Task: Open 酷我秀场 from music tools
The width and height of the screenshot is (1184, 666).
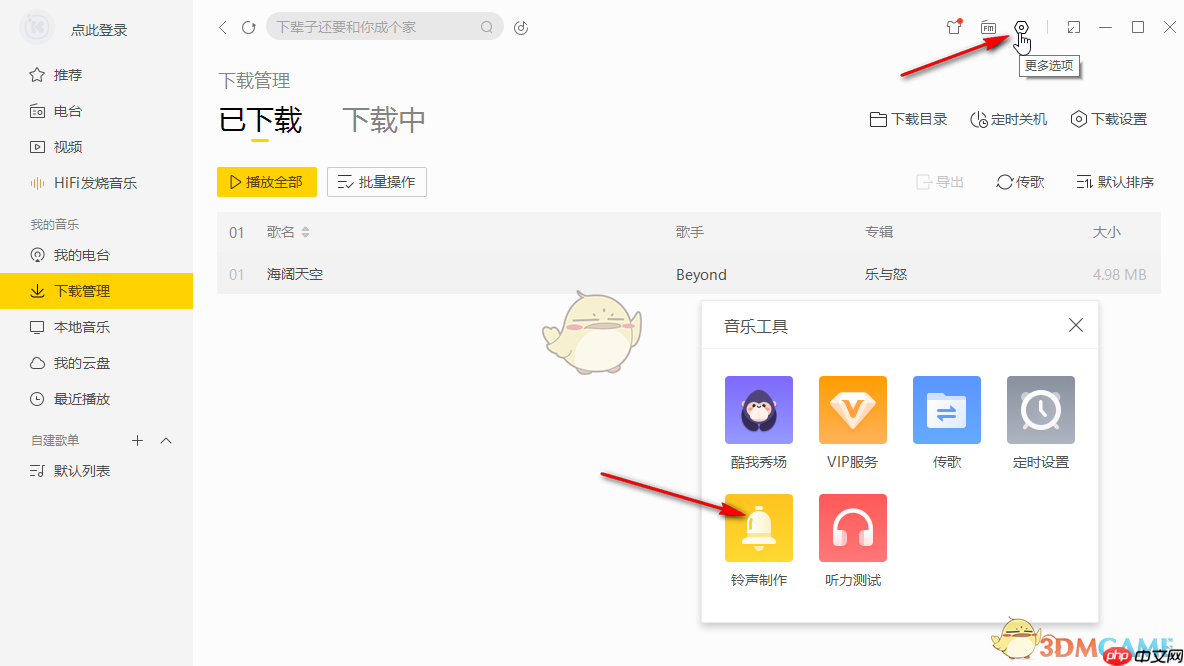Action: coord(759,409)
